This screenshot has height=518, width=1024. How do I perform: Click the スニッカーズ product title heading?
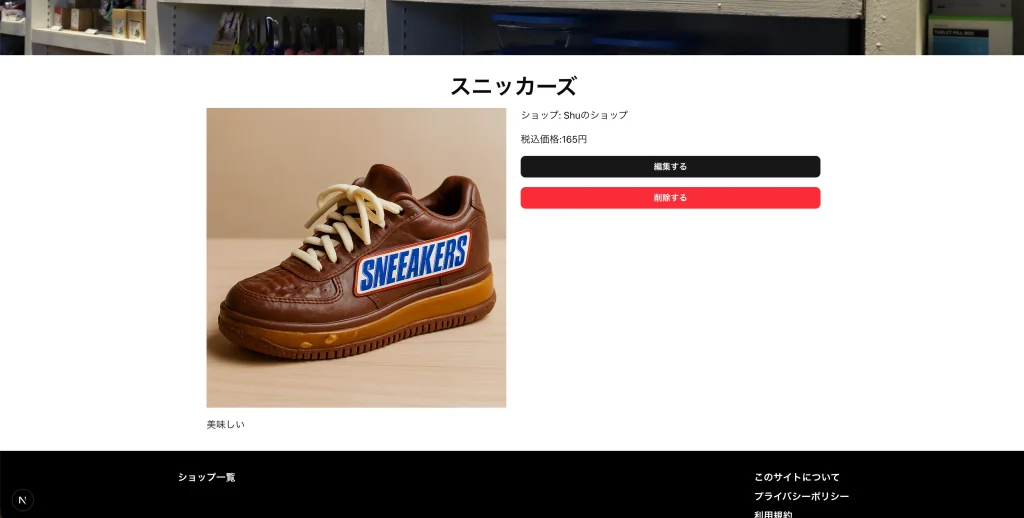click(513, 86)
